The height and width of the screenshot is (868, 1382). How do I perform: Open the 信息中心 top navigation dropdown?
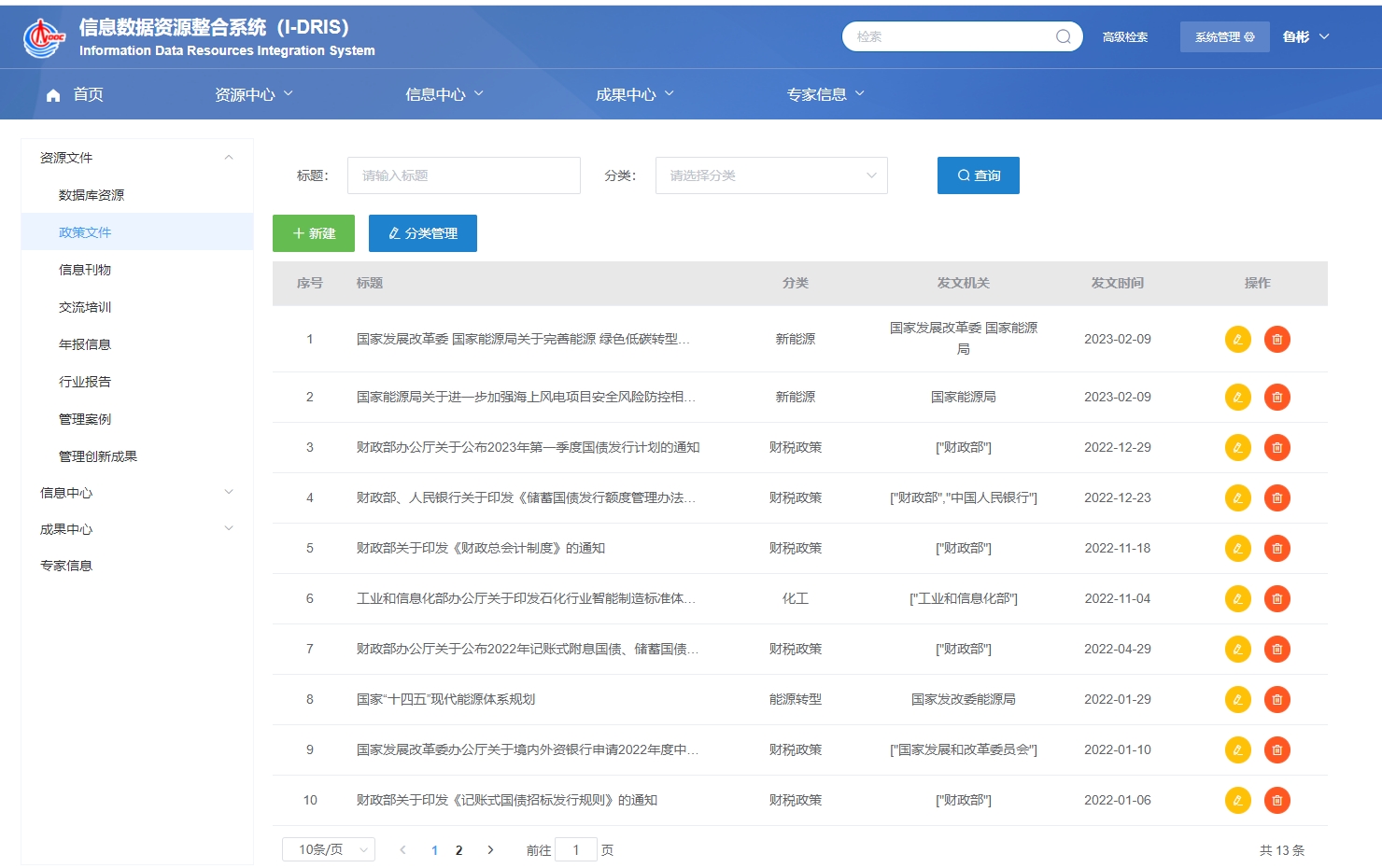tap(444, 94)
